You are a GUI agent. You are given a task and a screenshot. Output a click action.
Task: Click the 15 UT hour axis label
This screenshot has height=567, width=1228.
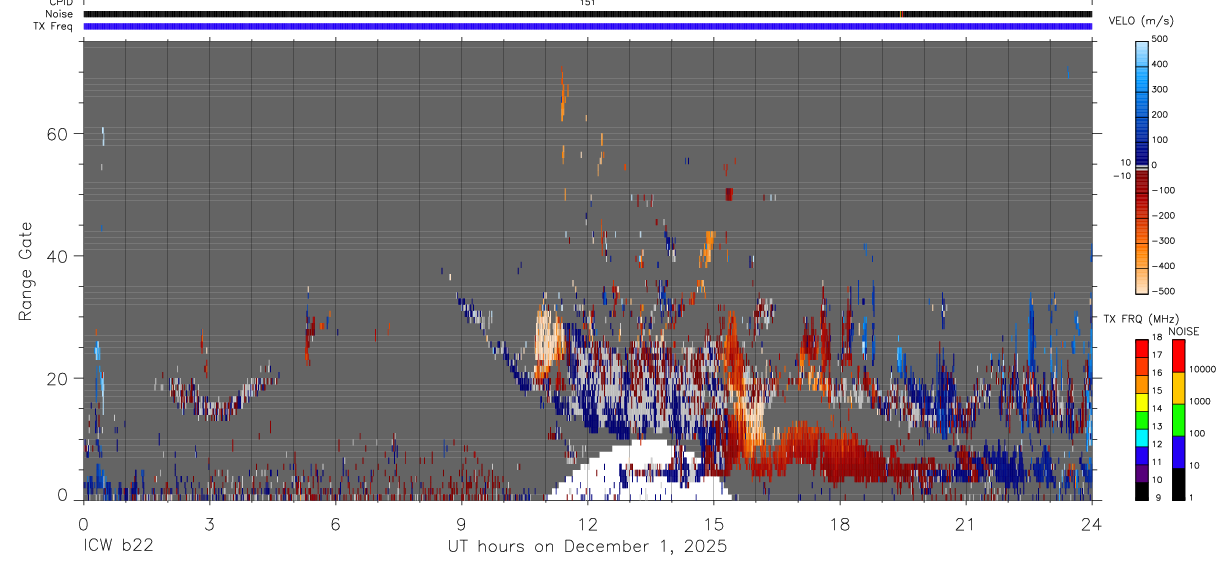[x=713, y=524]
